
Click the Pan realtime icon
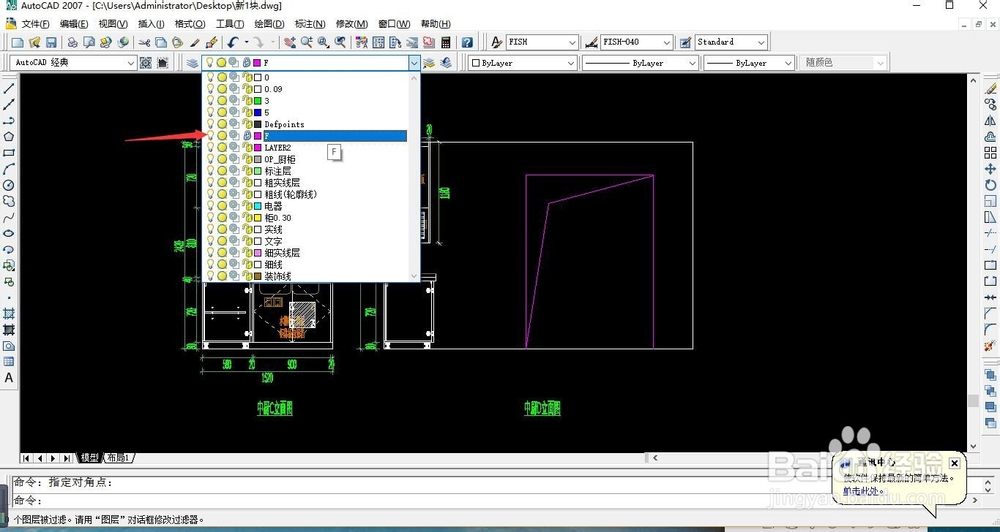coord(290,42)
